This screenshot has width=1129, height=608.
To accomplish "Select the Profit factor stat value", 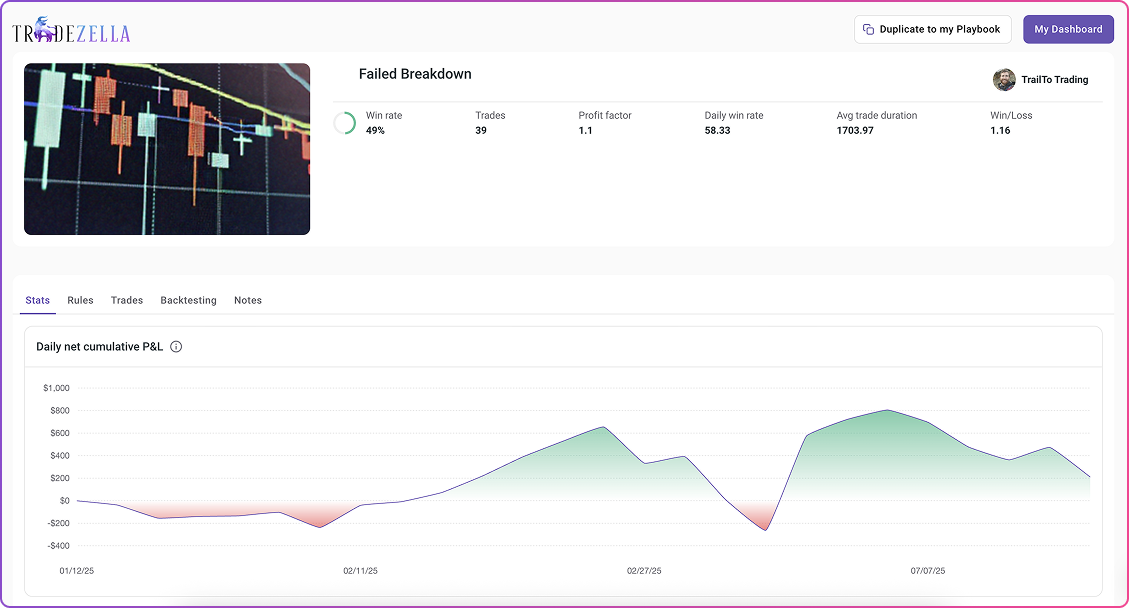I will (585, 131).
